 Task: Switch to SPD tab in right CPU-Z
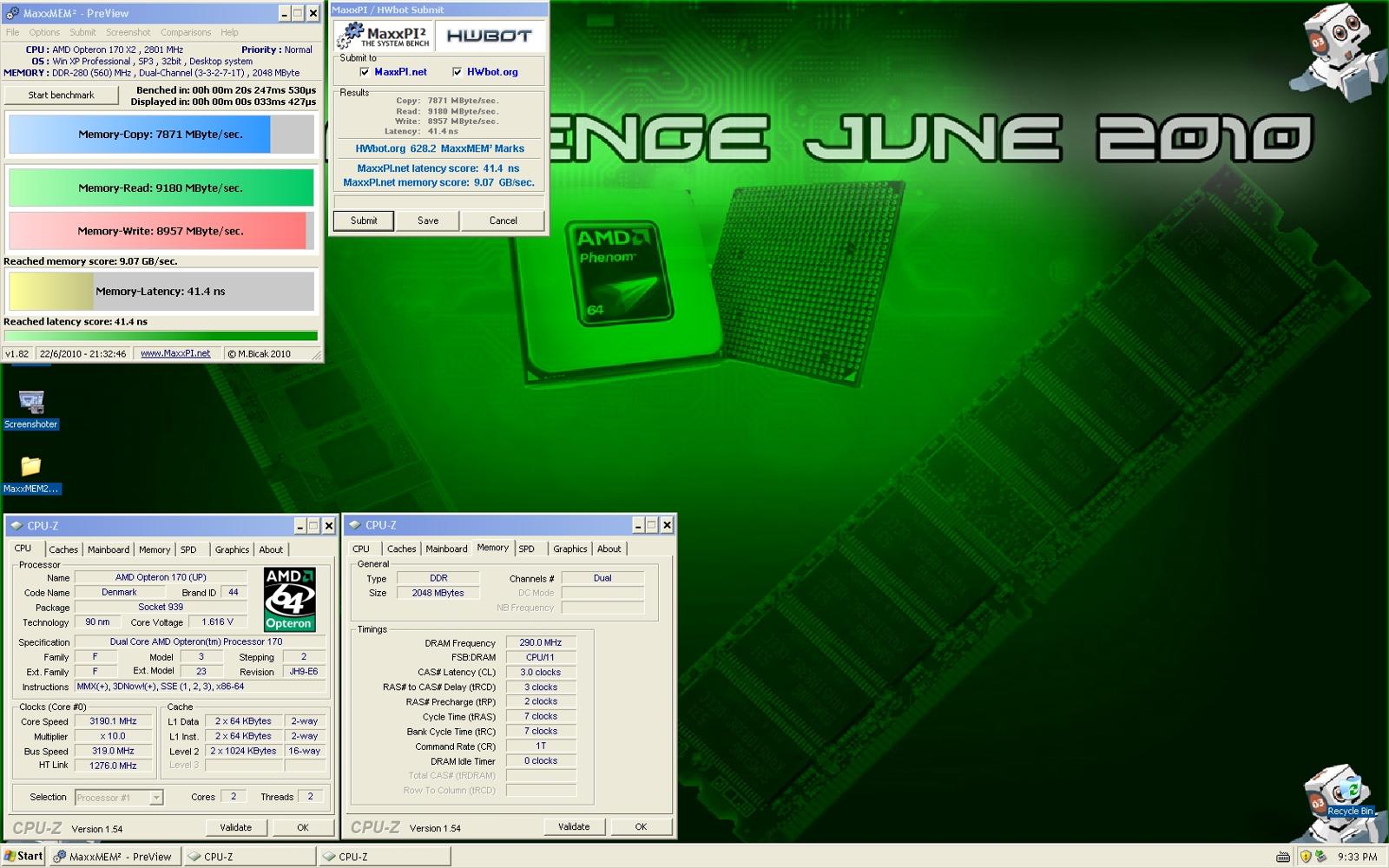527,549
